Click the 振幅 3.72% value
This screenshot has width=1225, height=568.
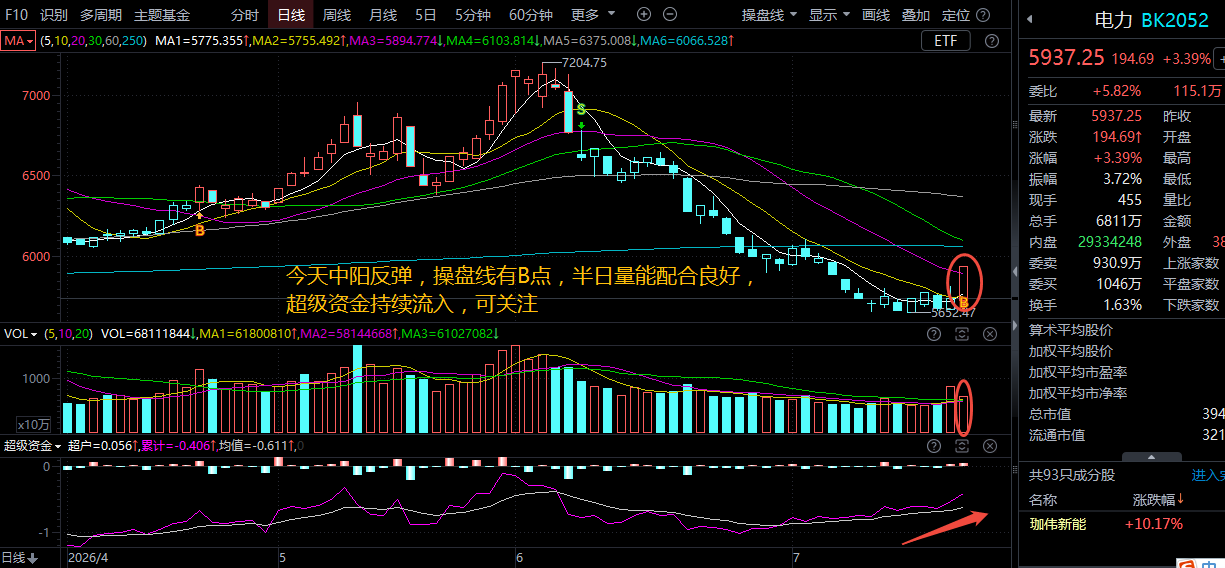coord(1123,179)
